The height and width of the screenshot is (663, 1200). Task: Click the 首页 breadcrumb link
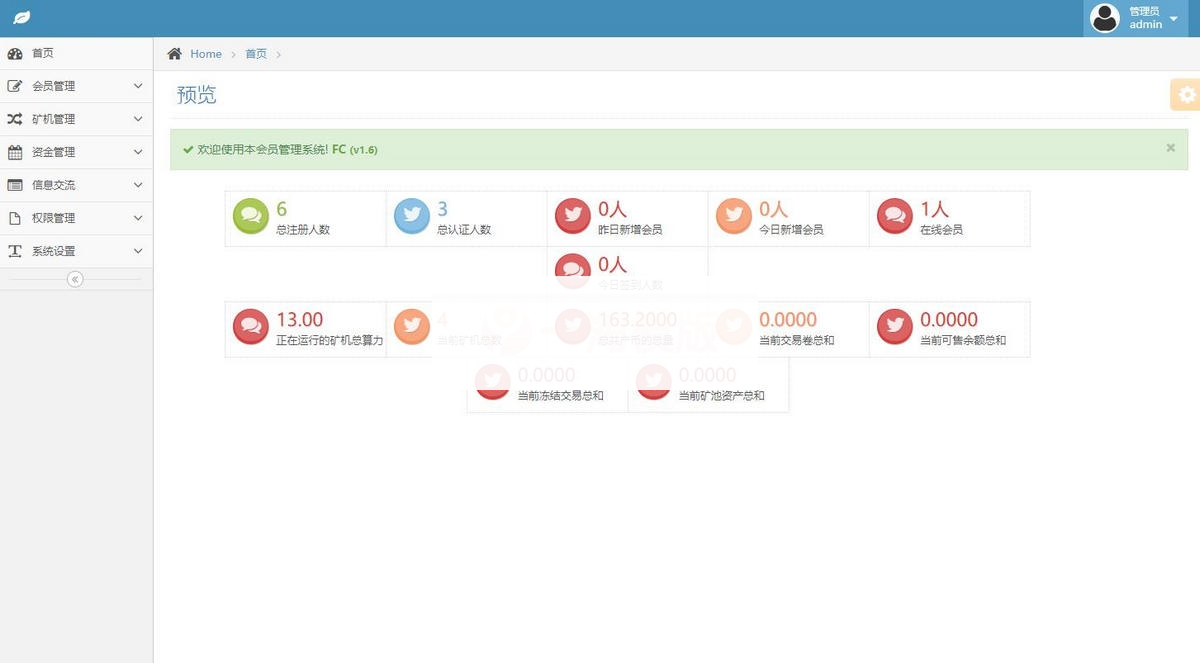[x=256, y=54]
